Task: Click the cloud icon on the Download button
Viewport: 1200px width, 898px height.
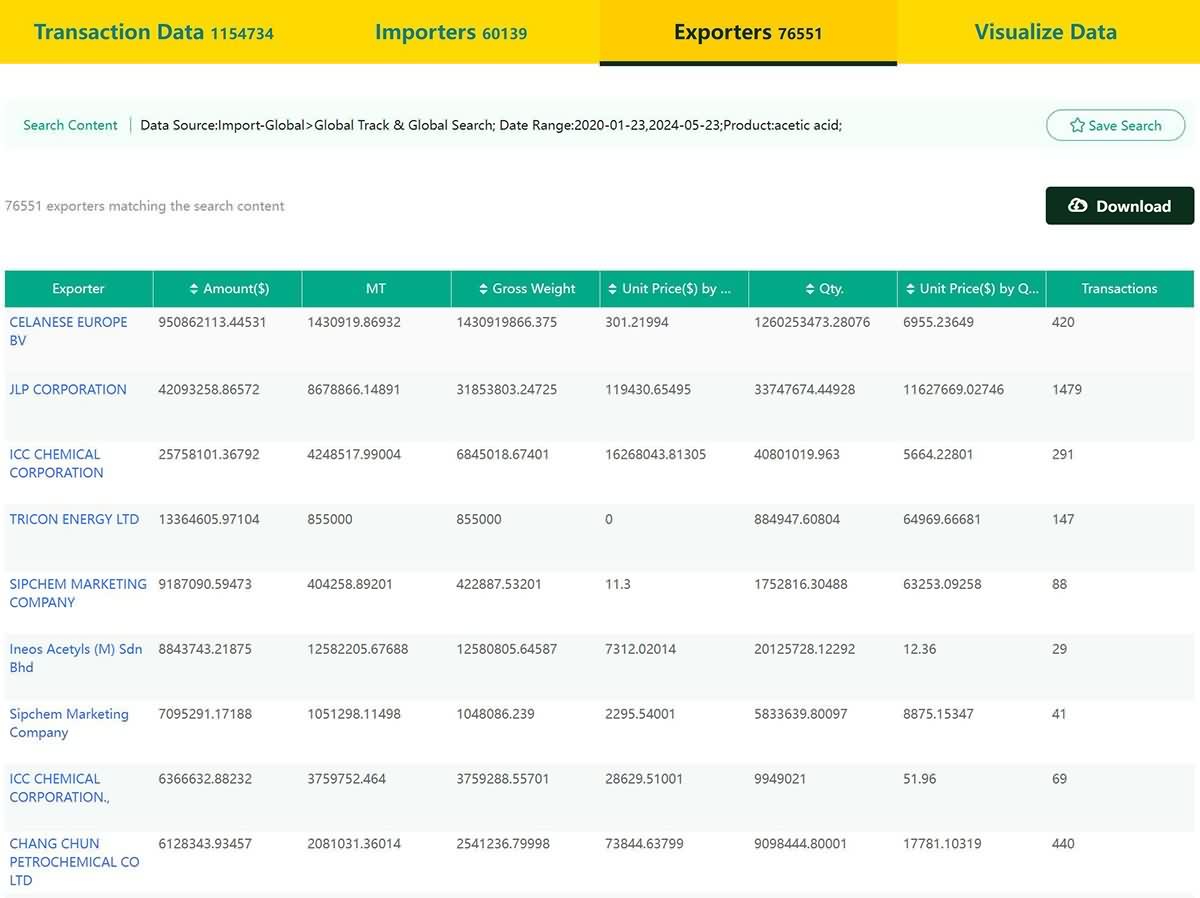Action: click(1077, 205)
